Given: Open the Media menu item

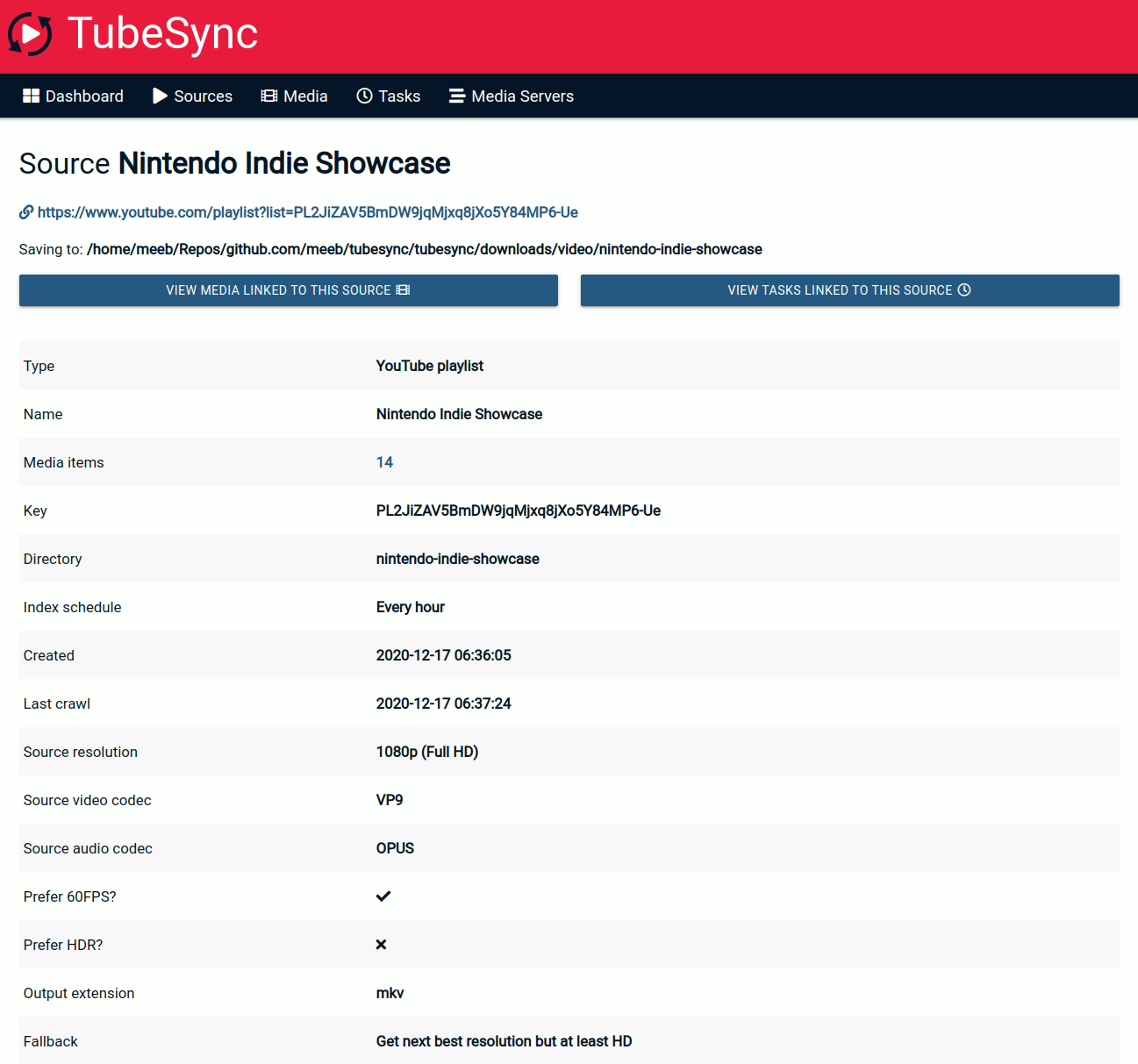Looking at the screenshot, I should tap(294, 96).
